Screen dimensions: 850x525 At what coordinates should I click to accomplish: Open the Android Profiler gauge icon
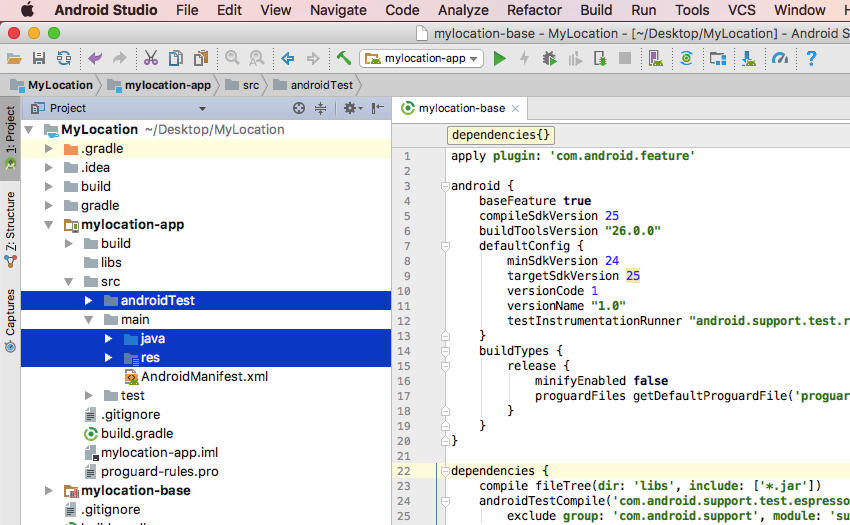point(780,58)
